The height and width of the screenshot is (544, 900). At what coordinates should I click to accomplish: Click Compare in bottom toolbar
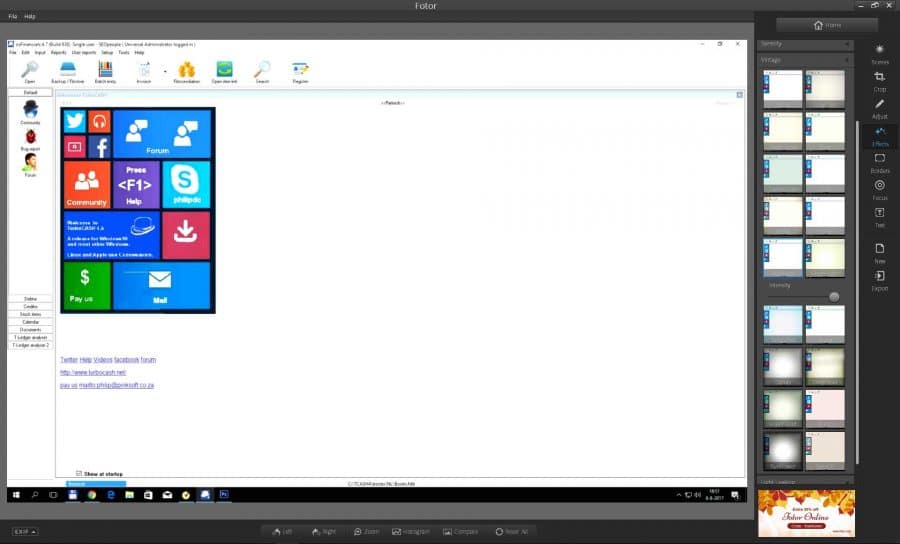[460, 531]
